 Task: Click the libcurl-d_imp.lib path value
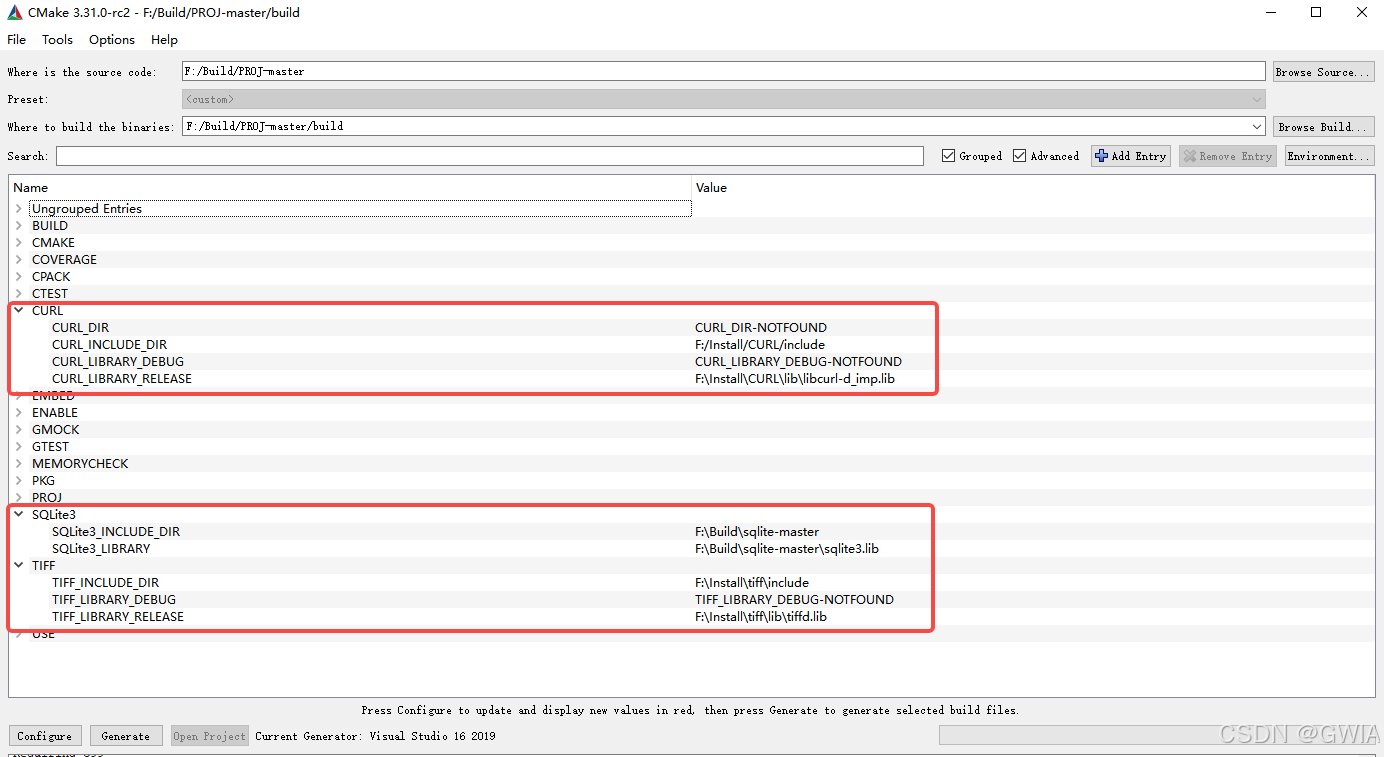(x=794, y=379)
